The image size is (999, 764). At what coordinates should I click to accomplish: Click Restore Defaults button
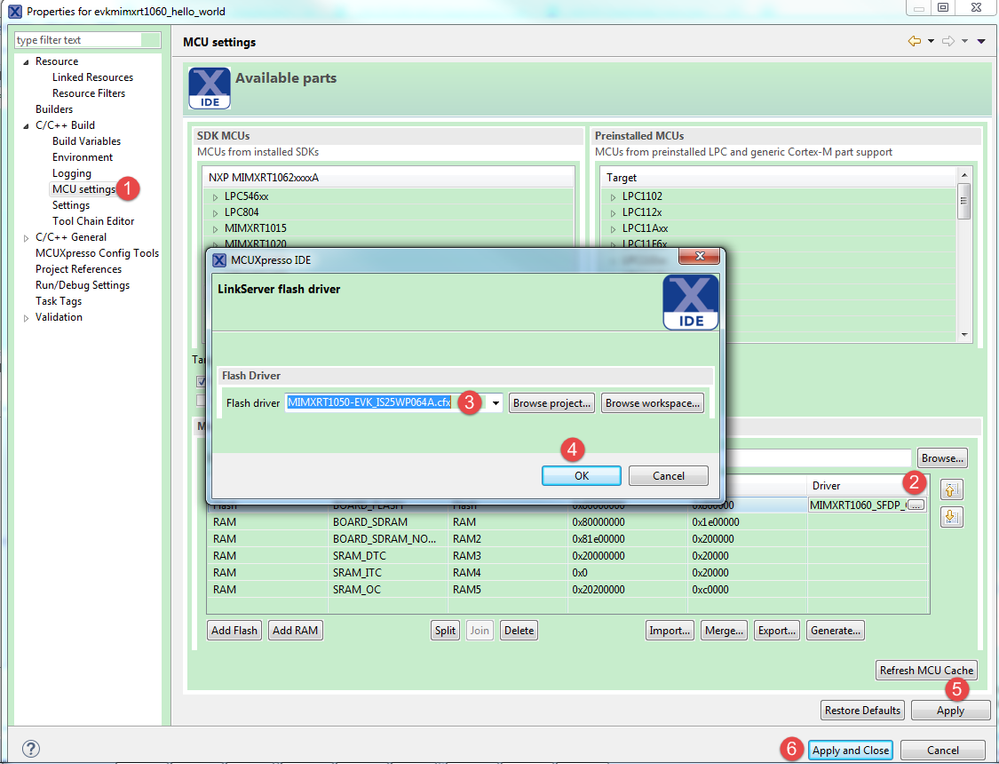point(863,710)
